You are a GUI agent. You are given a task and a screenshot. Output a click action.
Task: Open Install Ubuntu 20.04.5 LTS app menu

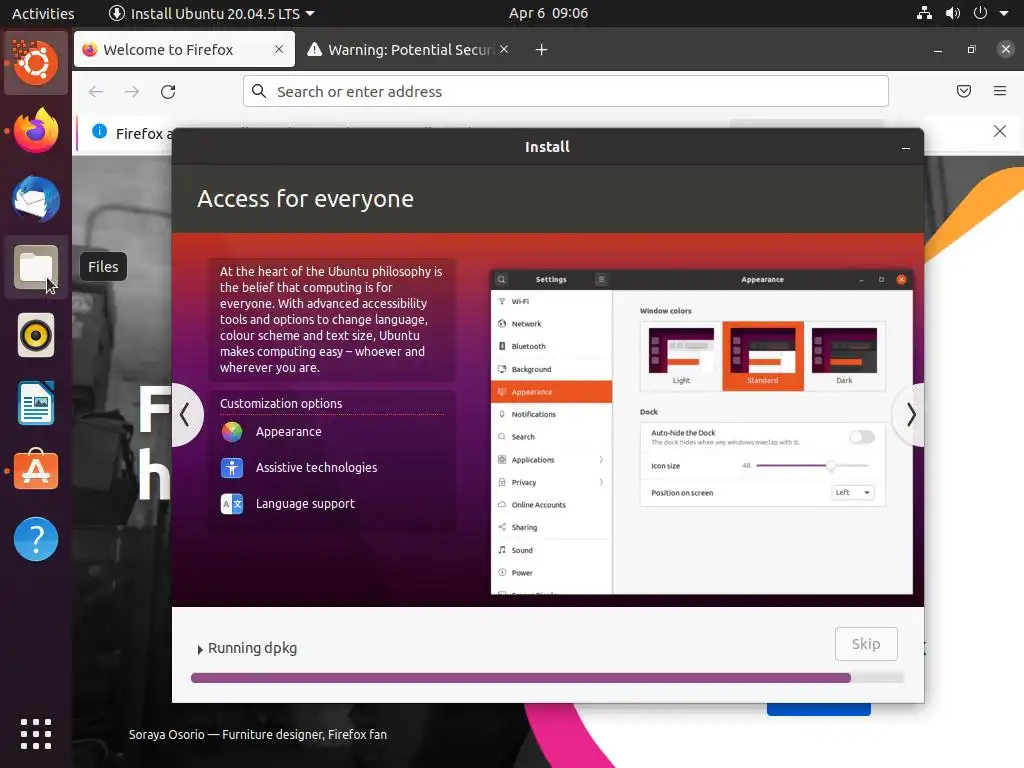point(211,13)
